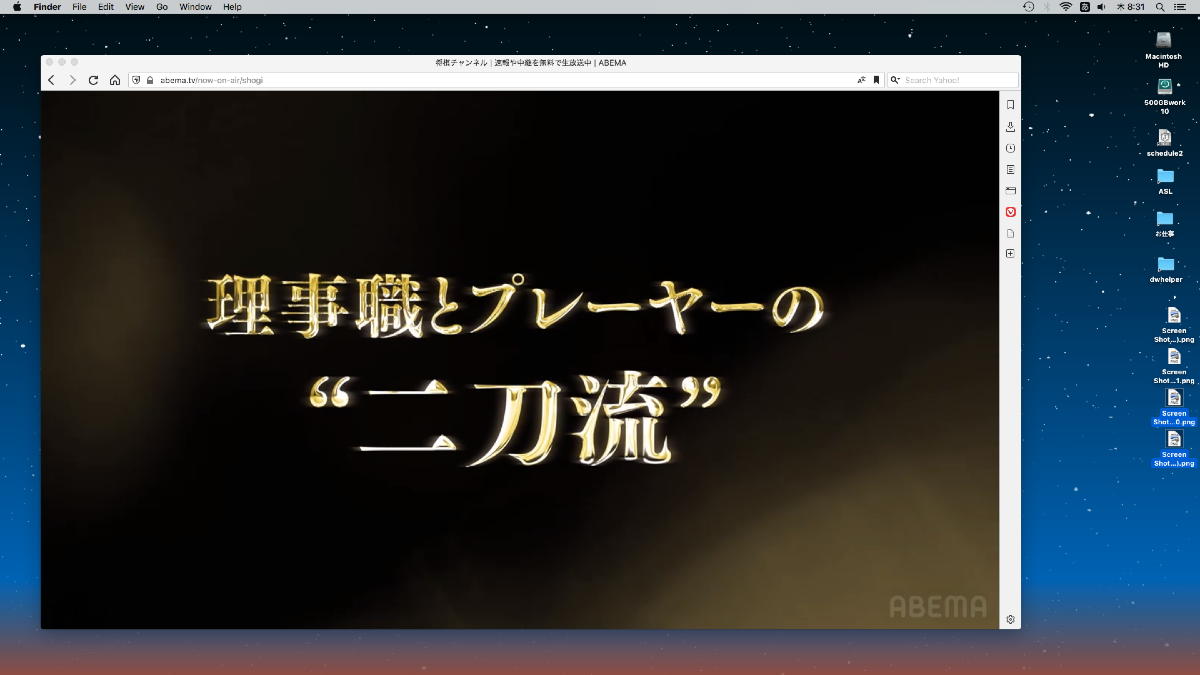The width and height of the screenshot is (1200, 675).
Task: Open the Wi-Fi status menu
Action: pos(1066,7)
